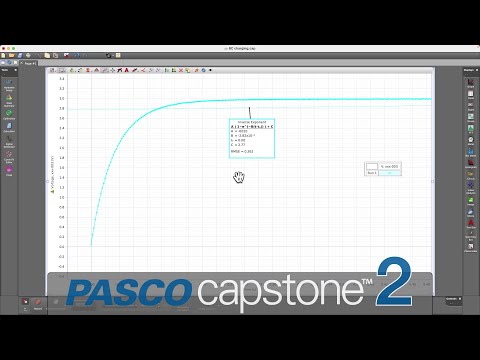Open the black dot dropdown in graph toolbar

click(x=210, y=70)
